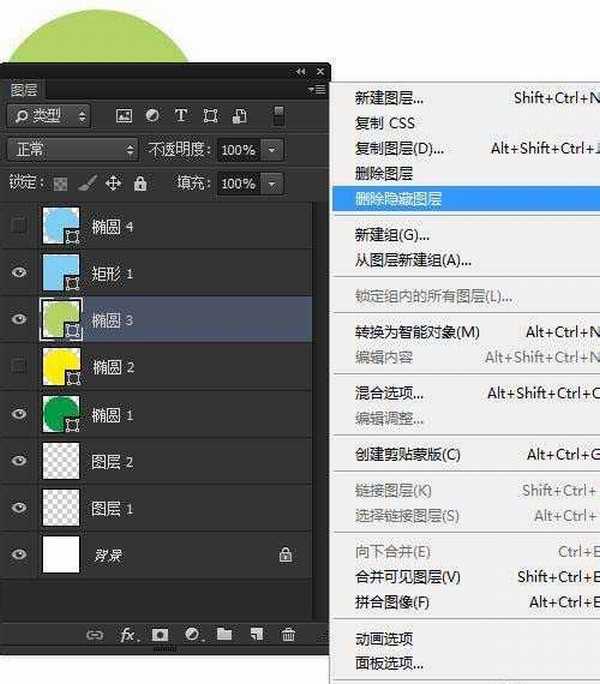Open the fx layer style button

(x=129, y=635)
